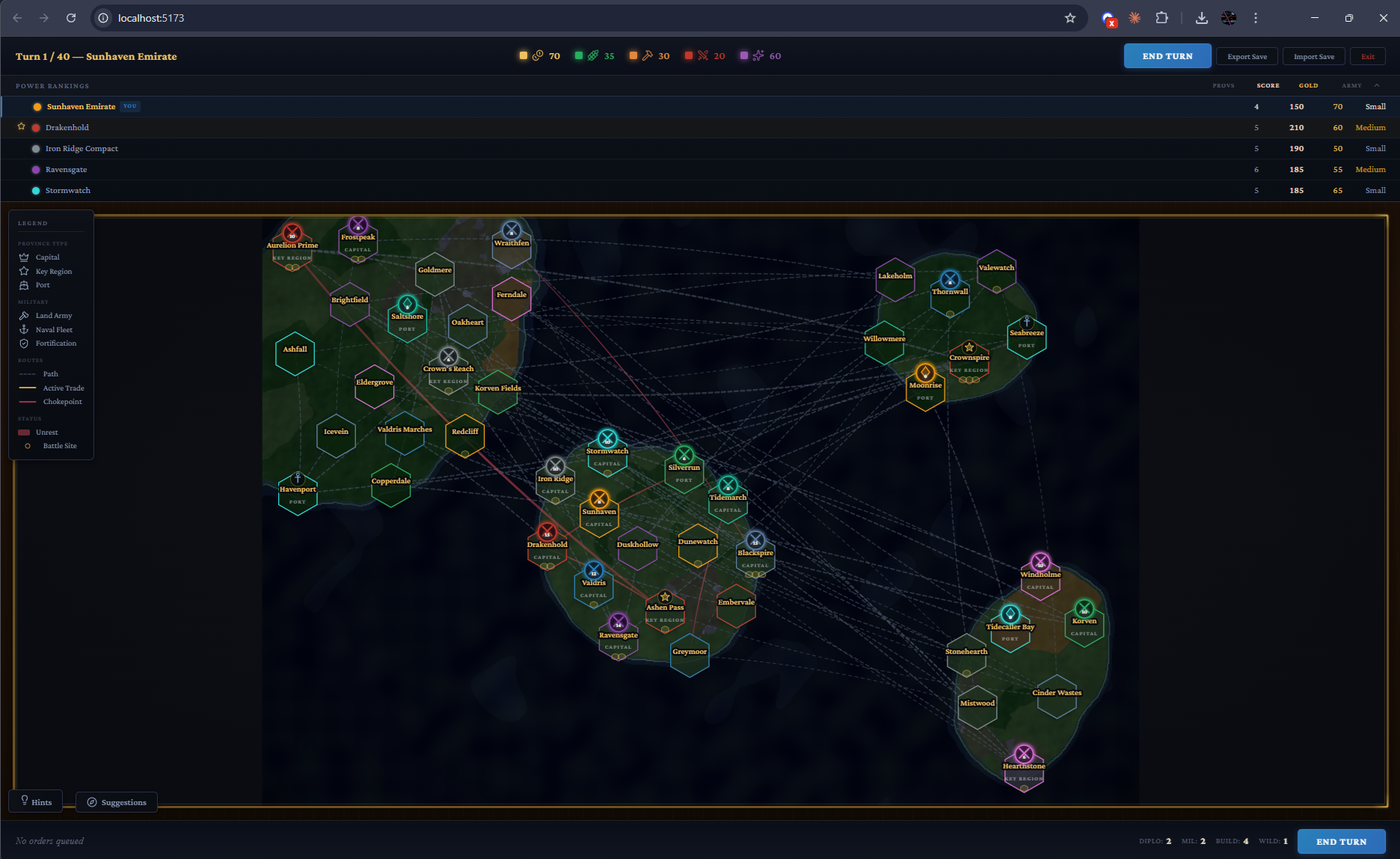Select the Blackspire capital army icon
Image resolution: width=1400 pixels, height=859 pixels.
click(x=755, y=540)
